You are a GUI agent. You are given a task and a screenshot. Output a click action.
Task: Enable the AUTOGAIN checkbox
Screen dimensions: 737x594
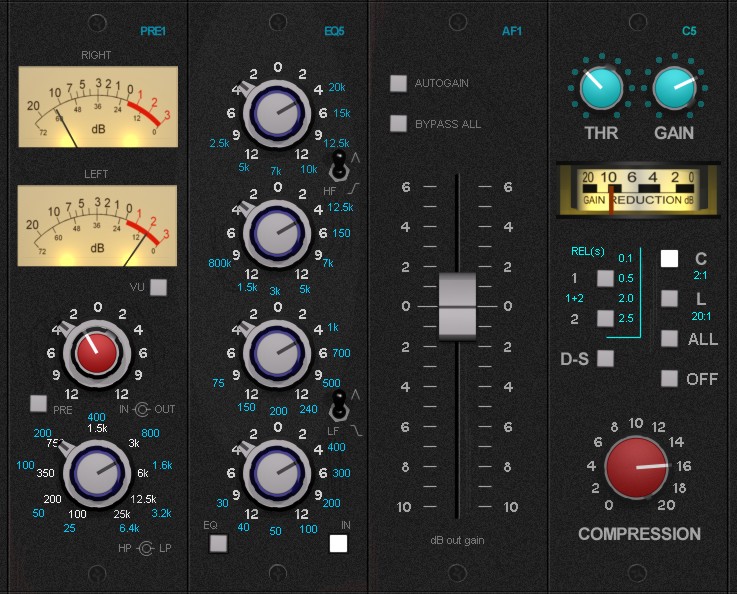click(x=399, y=83)
